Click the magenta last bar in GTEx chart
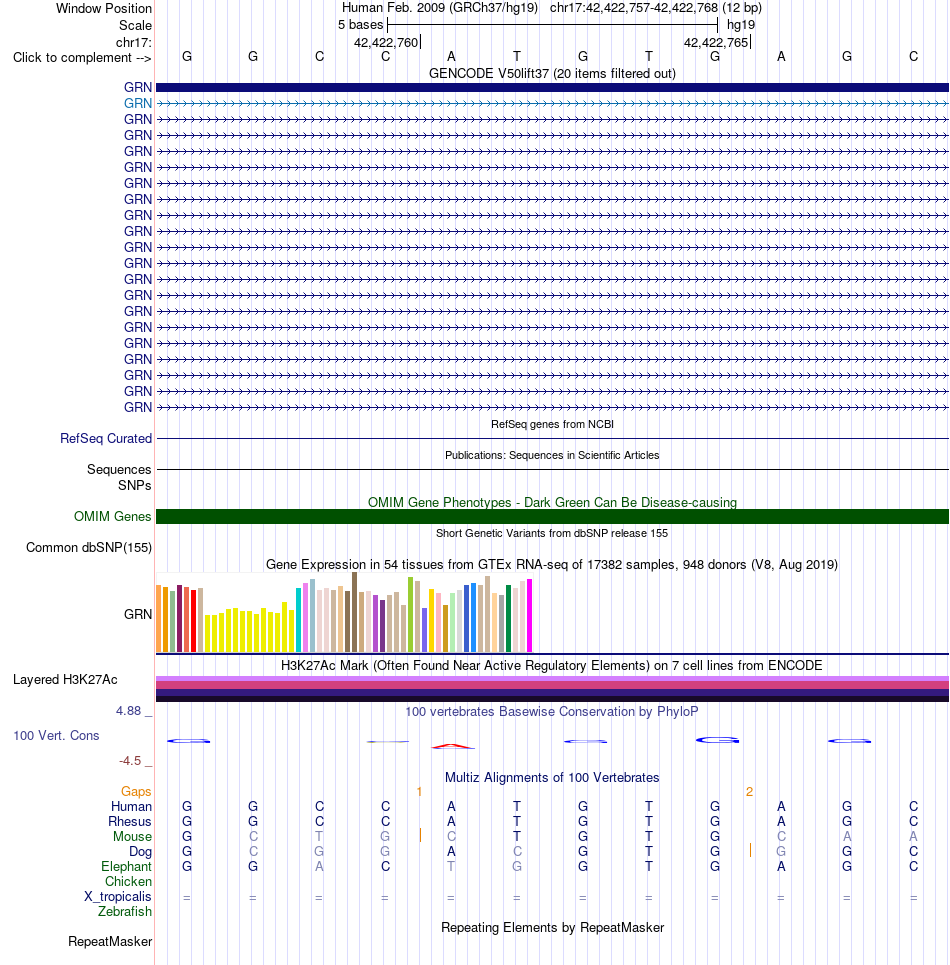The width and height of the screenshot is (950, 965). [x=529, y=615]
